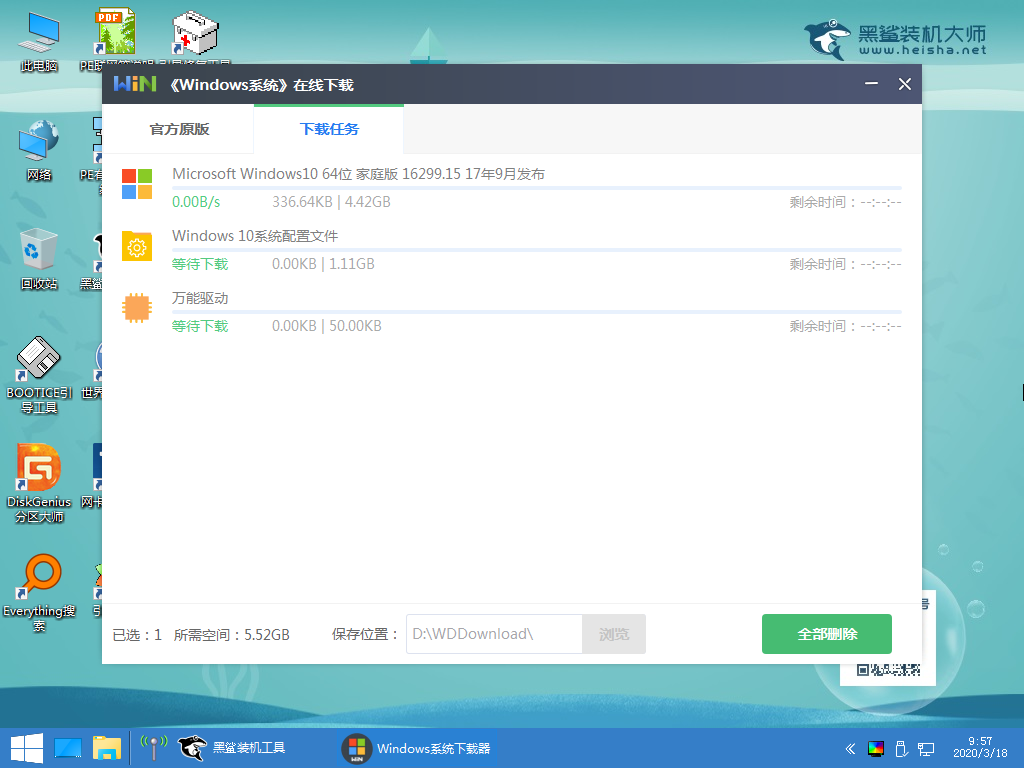Click 等待下载 status of 系统配置文件
Screen dimensions: 1024x768
pos(200,264)
